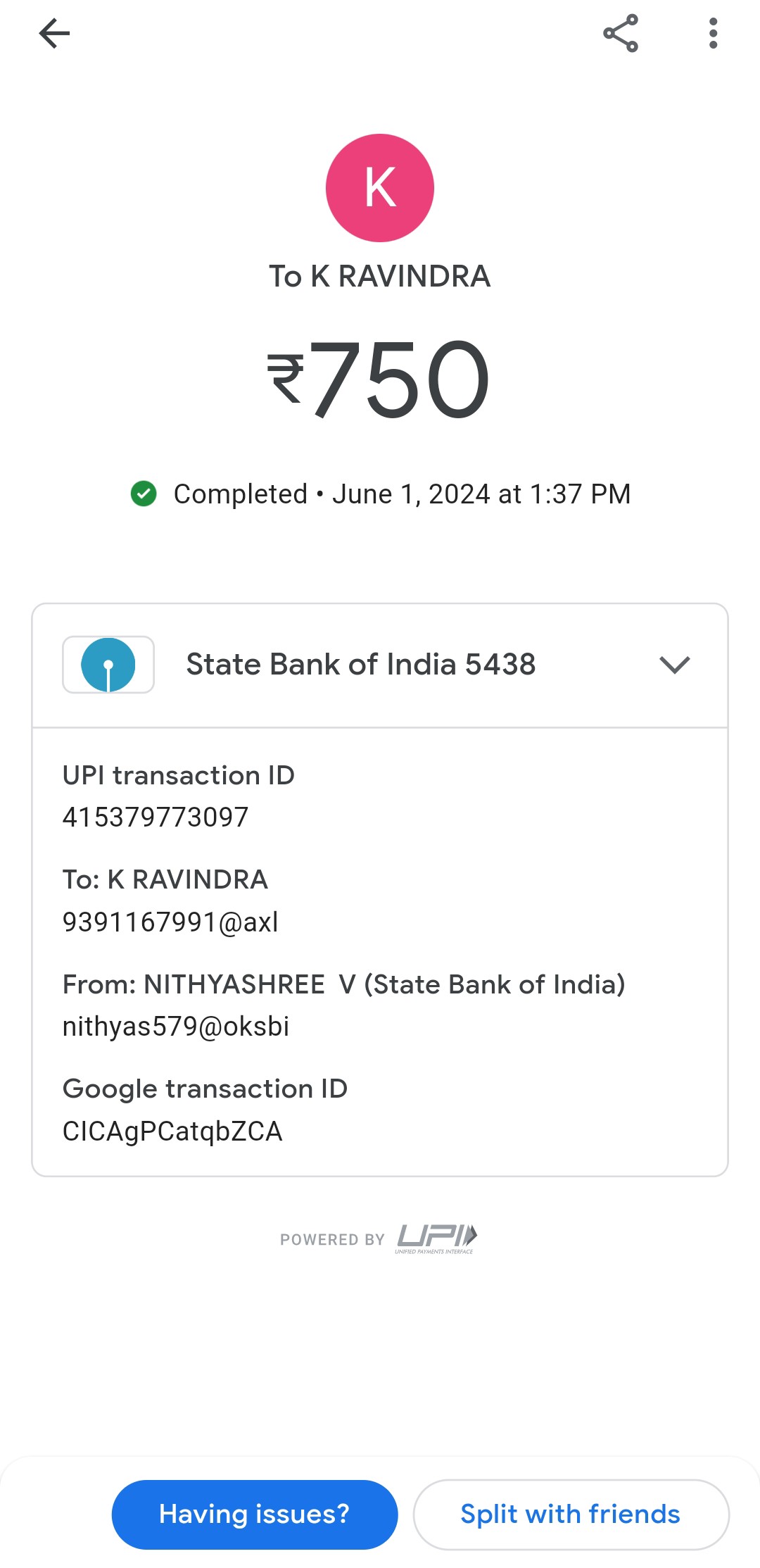
Task: Tap the back arrow icon
Action: (54, 33)
